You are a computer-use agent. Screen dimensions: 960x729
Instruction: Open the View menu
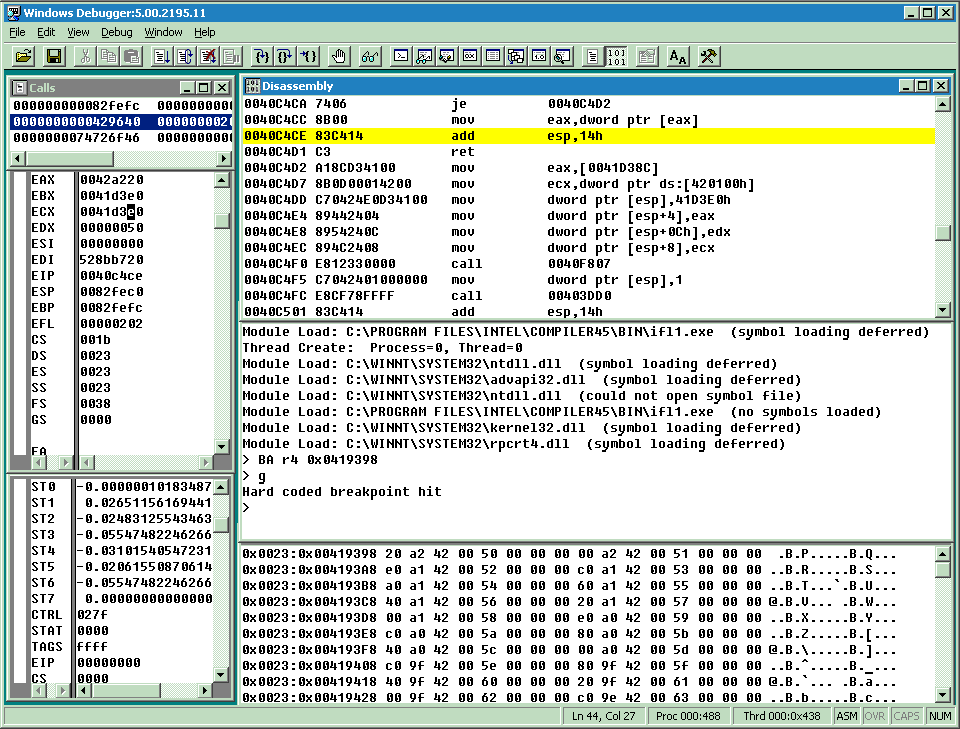pos(78,32)
